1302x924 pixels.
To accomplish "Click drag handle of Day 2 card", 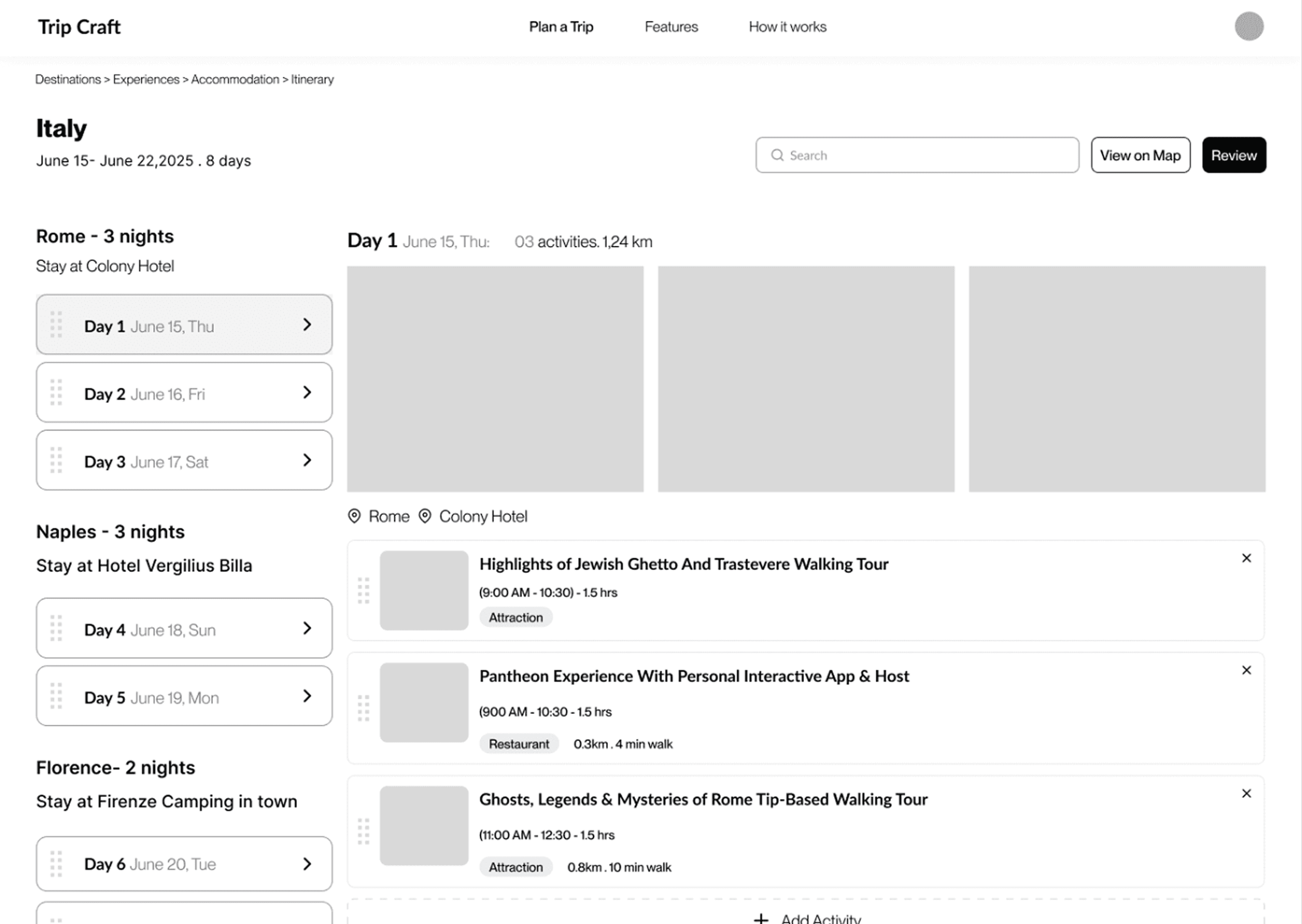I will point(56,392).
